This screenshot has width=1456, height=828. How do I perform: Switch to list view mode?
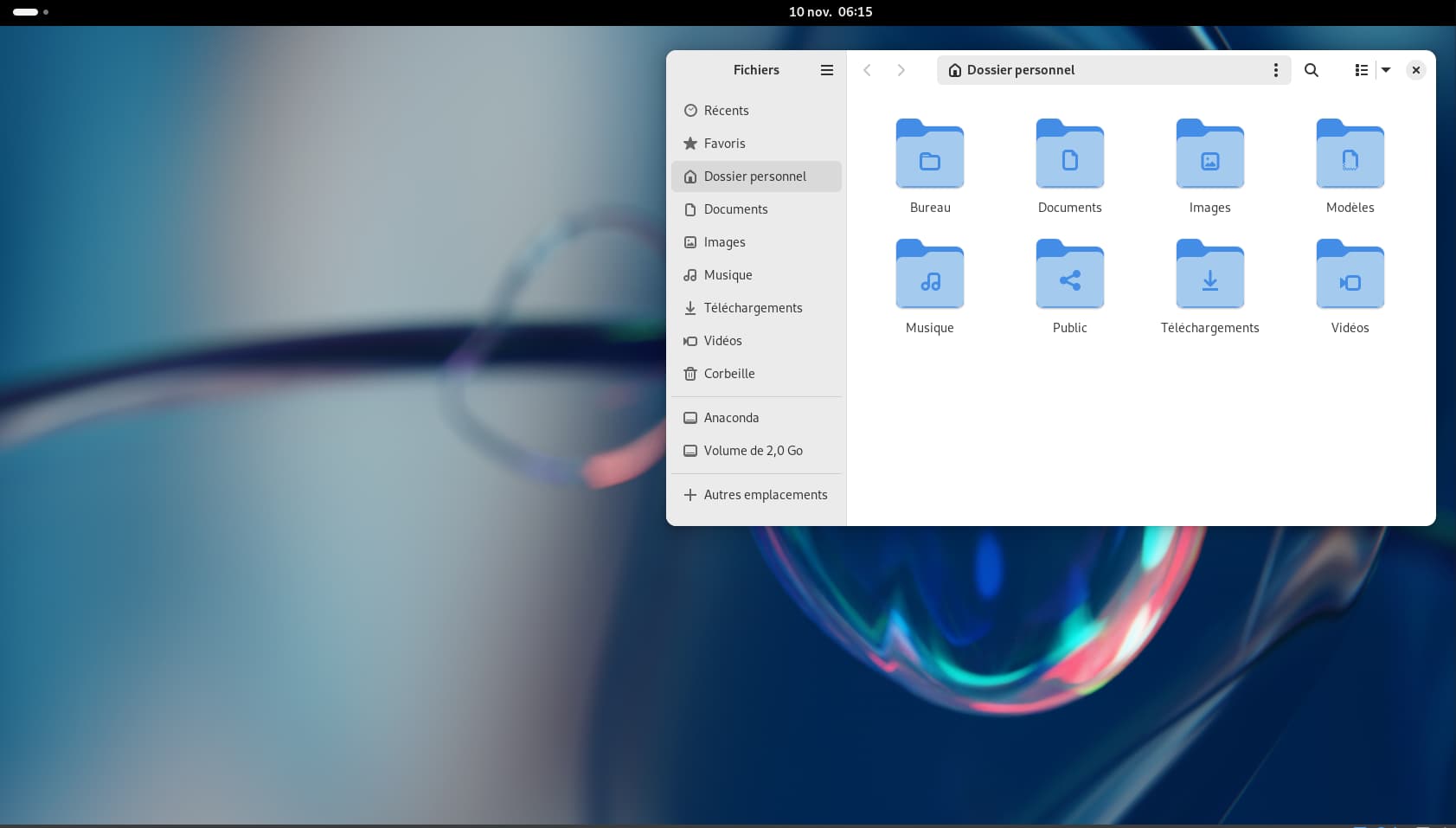(x=1359, y=70)
